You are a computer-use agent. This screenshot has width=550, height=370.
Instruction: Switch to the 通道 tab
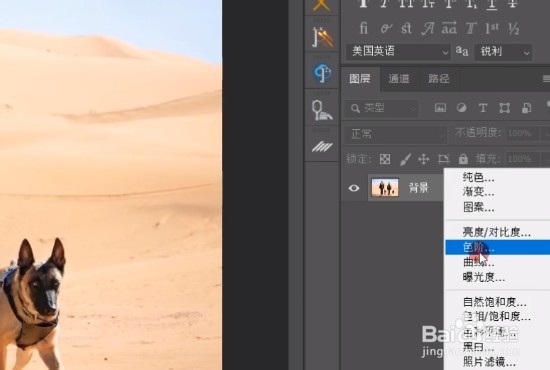coord(399,79)
